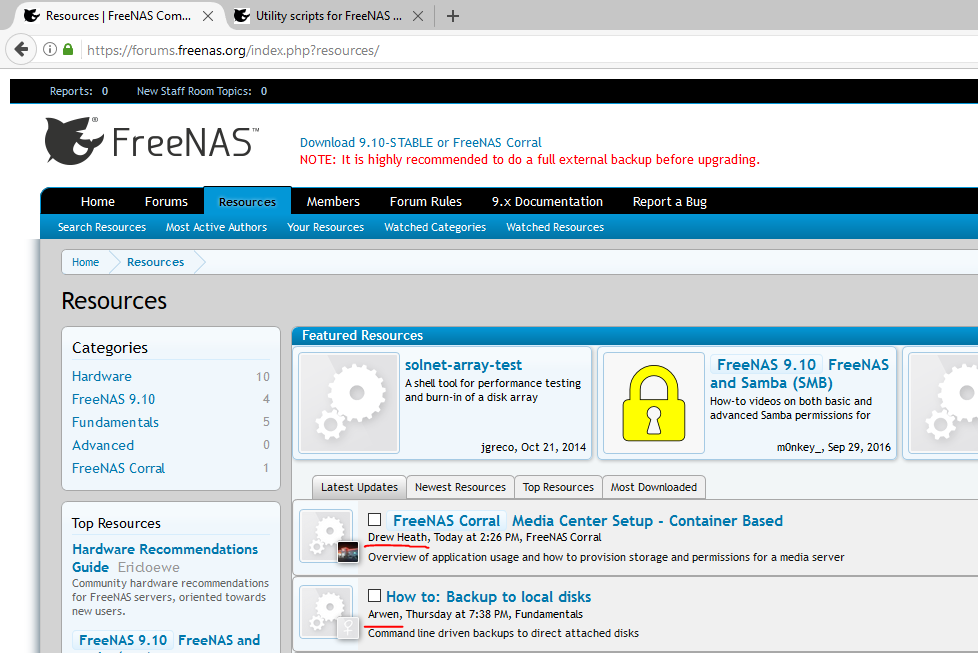Click Drew Heath's small avatar image
Screen dimensions: 978x653
coord(347,552)
